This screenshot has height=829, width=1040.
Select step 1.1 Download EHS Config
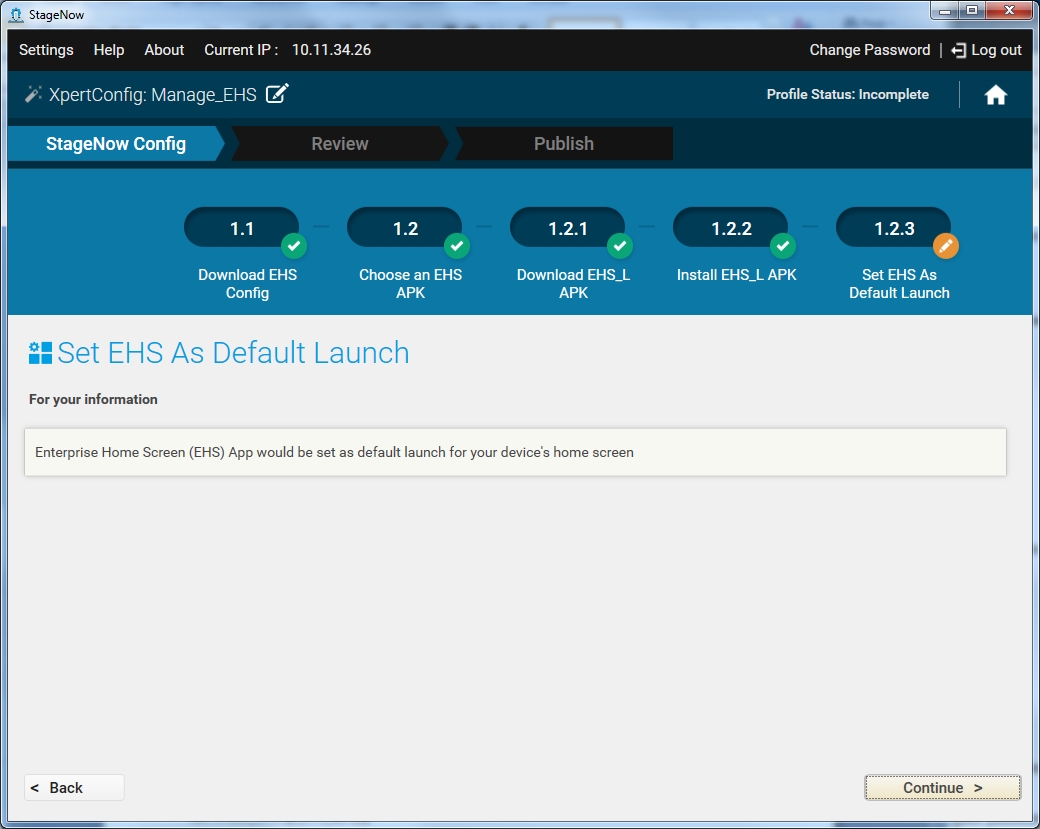click(x=242, y=229)
